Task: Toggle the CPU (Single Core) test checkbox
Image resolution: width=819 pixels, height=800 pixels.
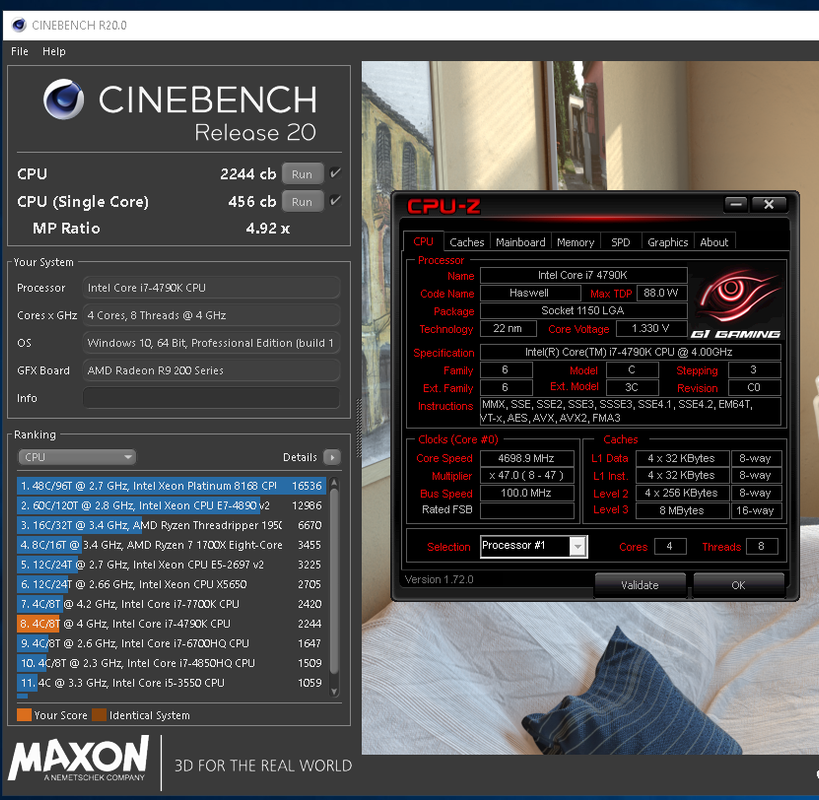Action: [335, 201]
